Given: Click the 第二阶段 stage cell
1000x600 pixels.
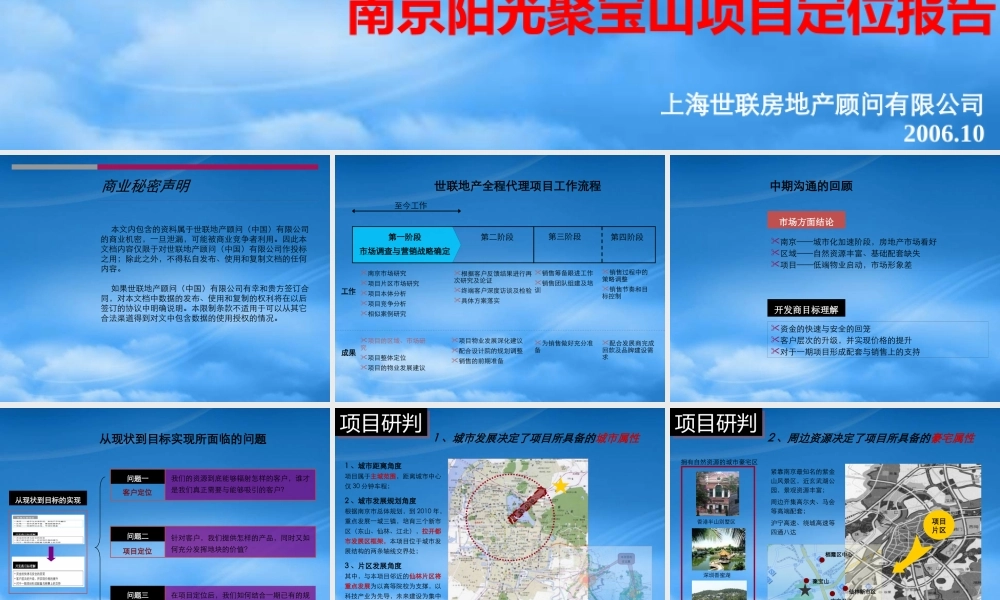Looking at the screenshot, I should click(497, 237).
